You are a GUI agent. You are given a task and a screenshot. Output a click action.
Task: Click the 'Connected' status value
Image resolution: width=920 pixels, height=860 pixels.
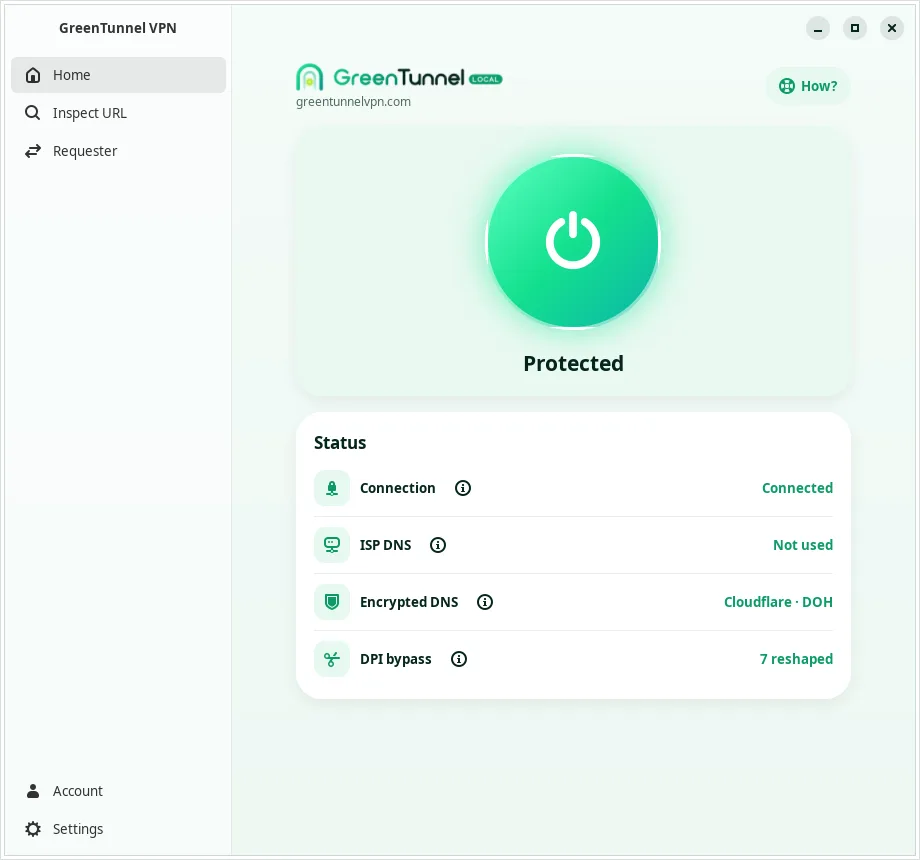[797, 488]
